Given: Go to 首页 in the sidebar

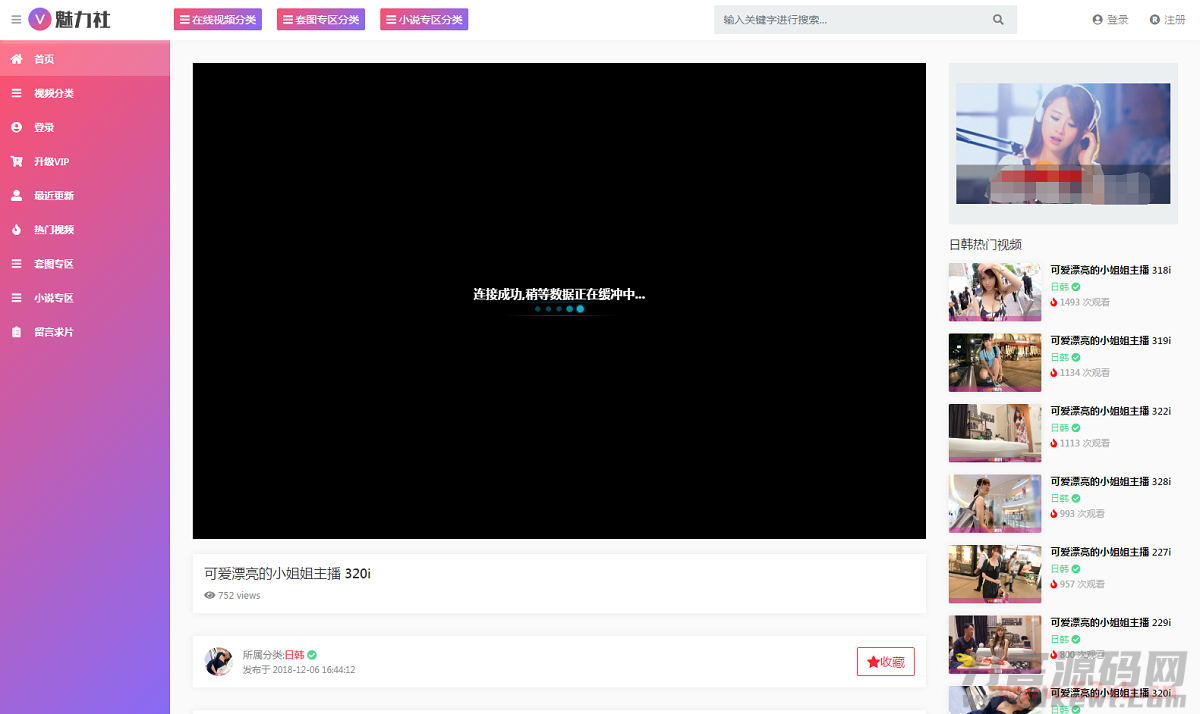Looking at the screenshot, I should coord(44,59).
